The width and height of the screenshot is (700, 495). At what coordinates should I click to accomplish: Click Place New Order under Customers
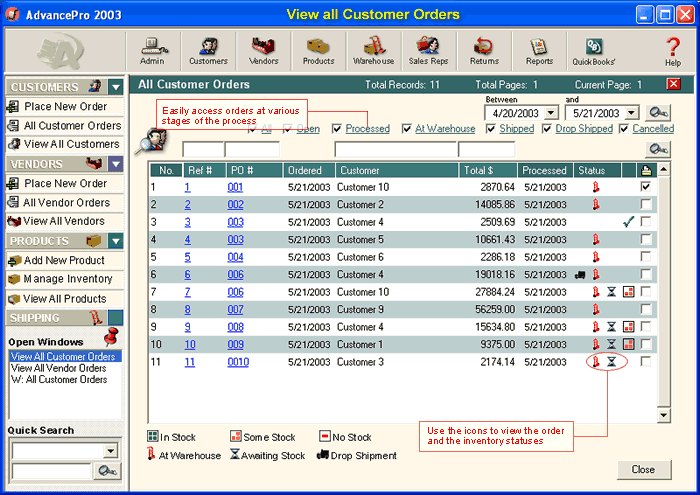pyautogui.click(x=65, y=106)
